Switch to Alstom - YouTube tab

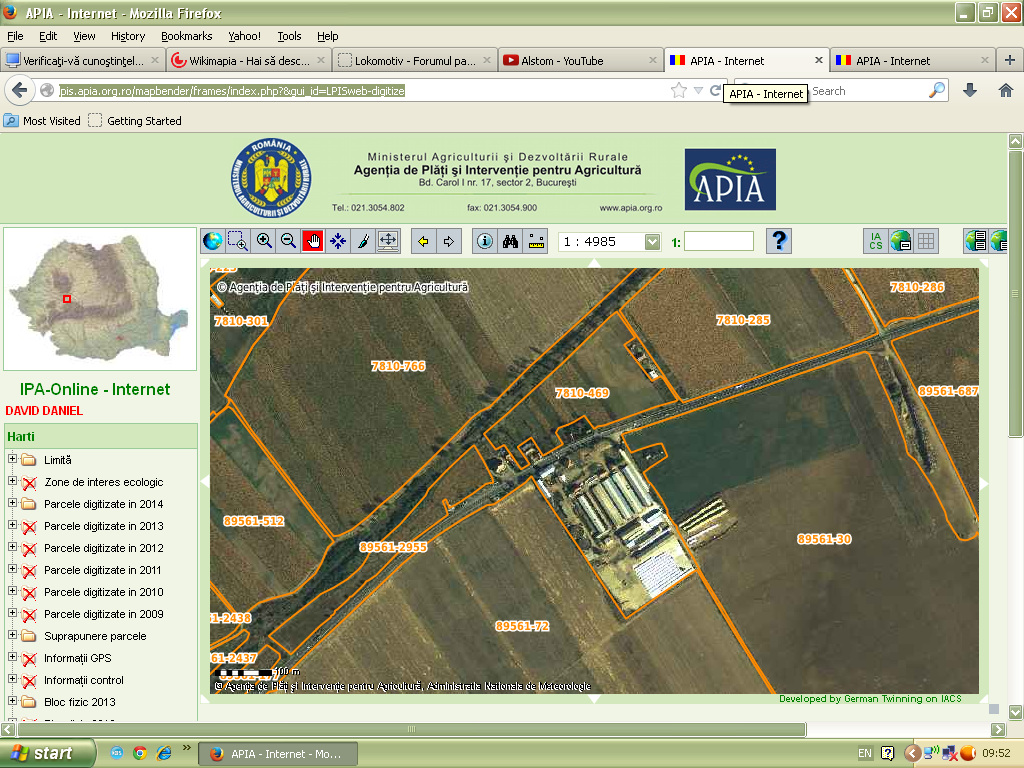pyautogui.click(x=580, y=61)
